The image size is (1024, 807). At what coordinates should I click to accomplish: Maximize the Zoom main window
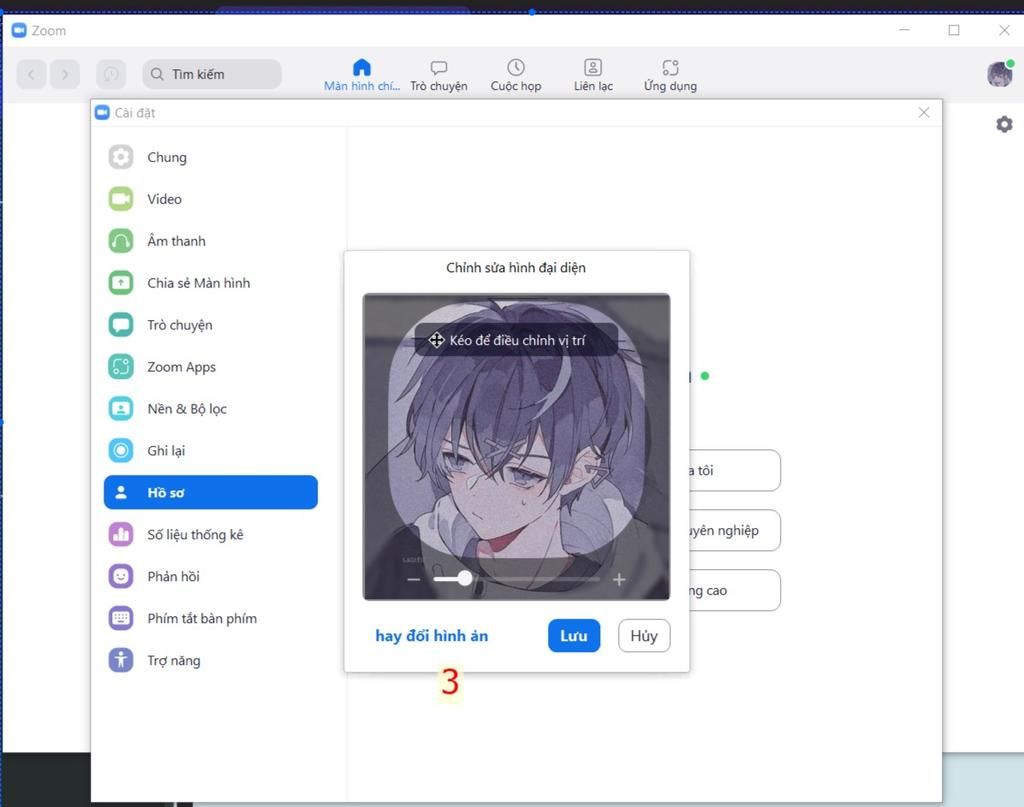point(954,30)
